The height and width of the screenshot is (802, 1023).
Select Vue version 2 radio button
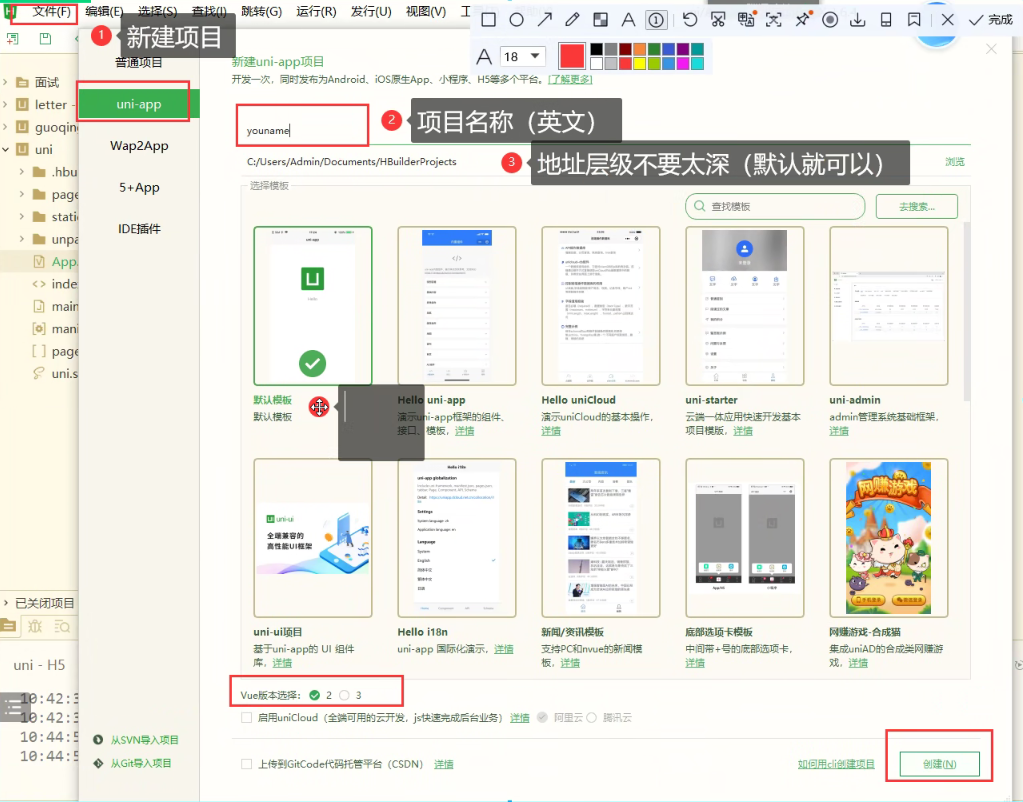pos(314,695)
